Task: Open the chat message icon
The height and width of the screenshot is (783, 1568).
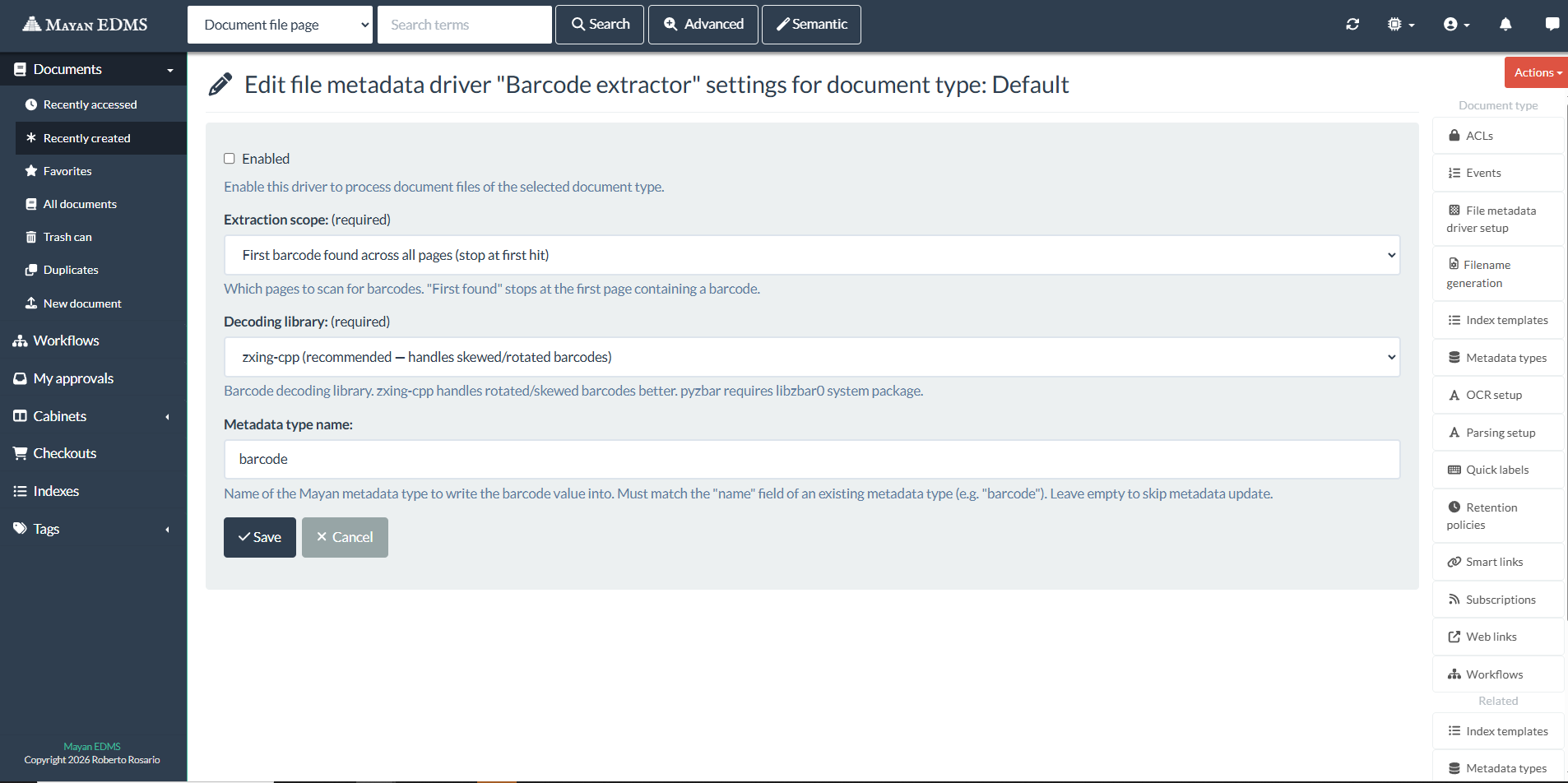Action: point(1552,25)
